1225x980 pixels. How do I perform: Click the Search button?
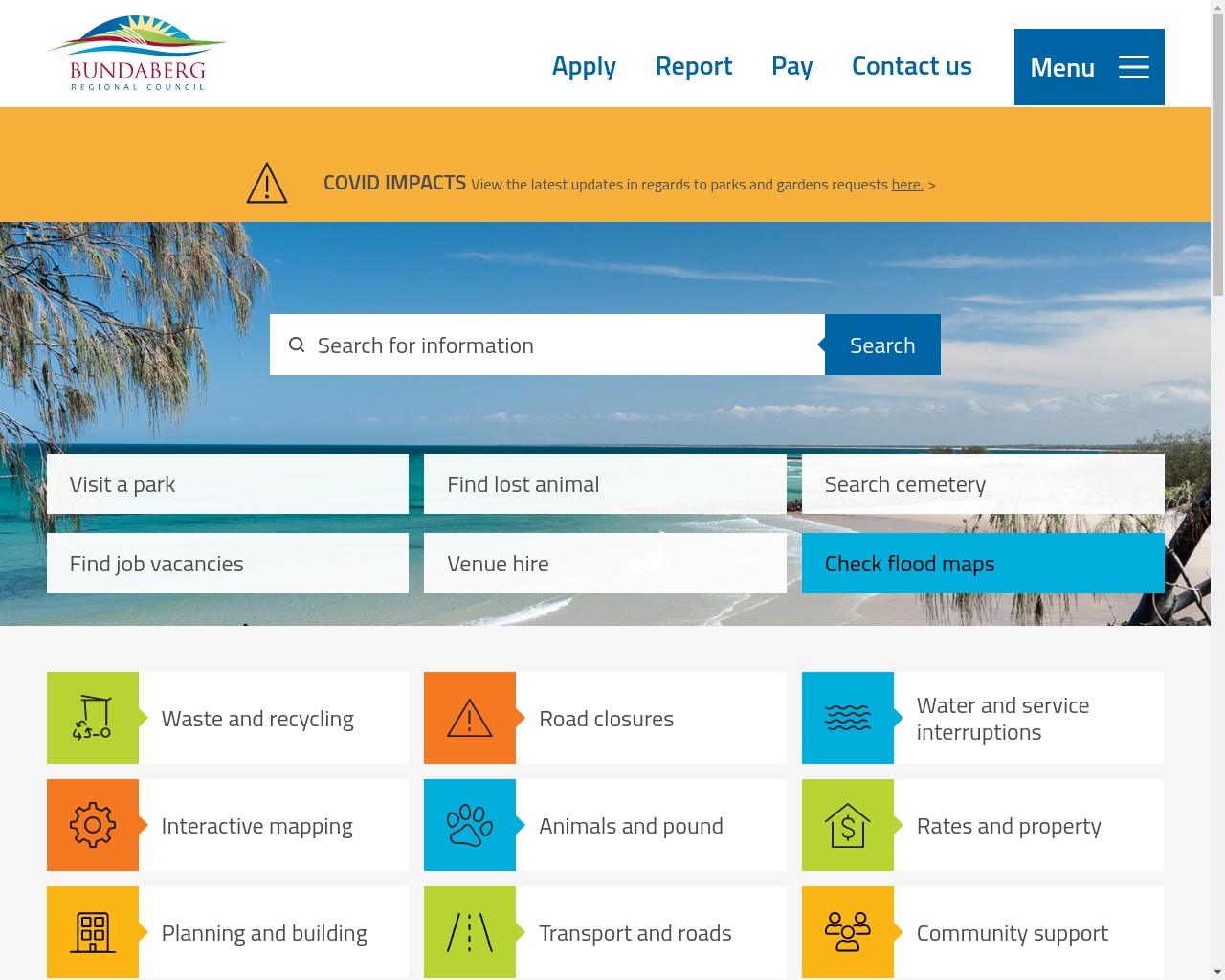(881, 345)
